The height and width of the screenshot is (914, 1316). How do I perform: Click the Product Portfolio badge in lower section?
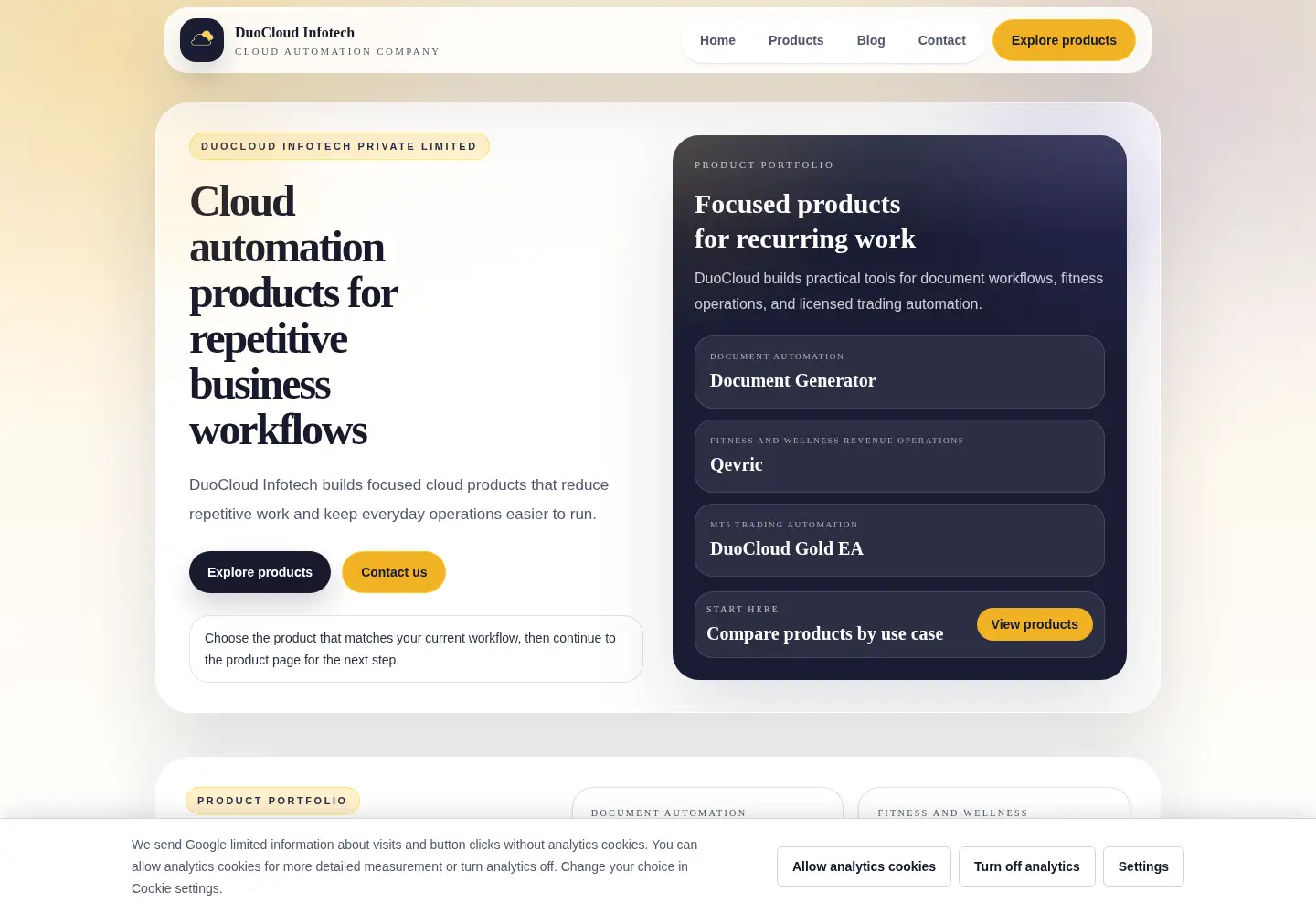(272, 801)
